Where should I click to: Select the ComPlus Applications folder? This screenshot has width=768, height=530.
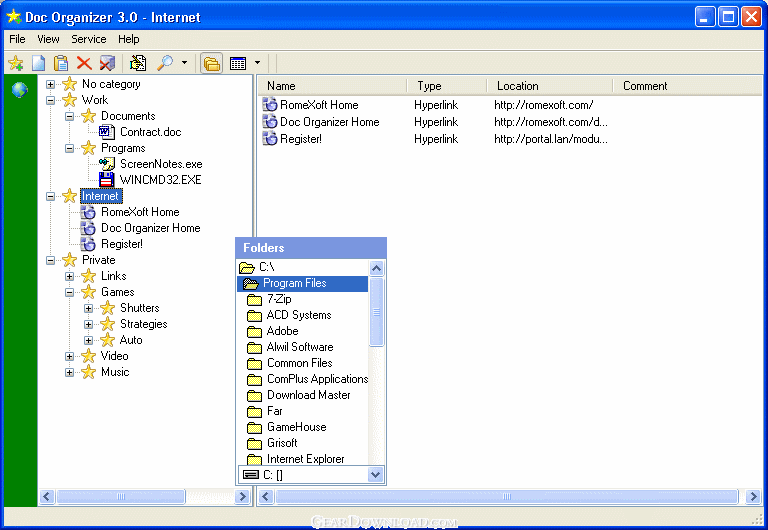click(x=317, y=379)
